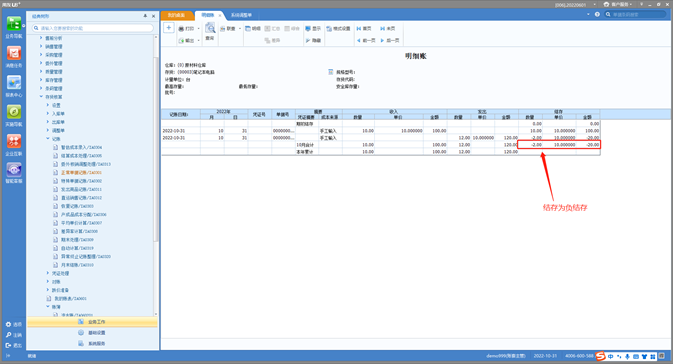Open 结算成本处理/IA0305 item
This screenshot has height=364, width=673.
click(x=81, y=156)
